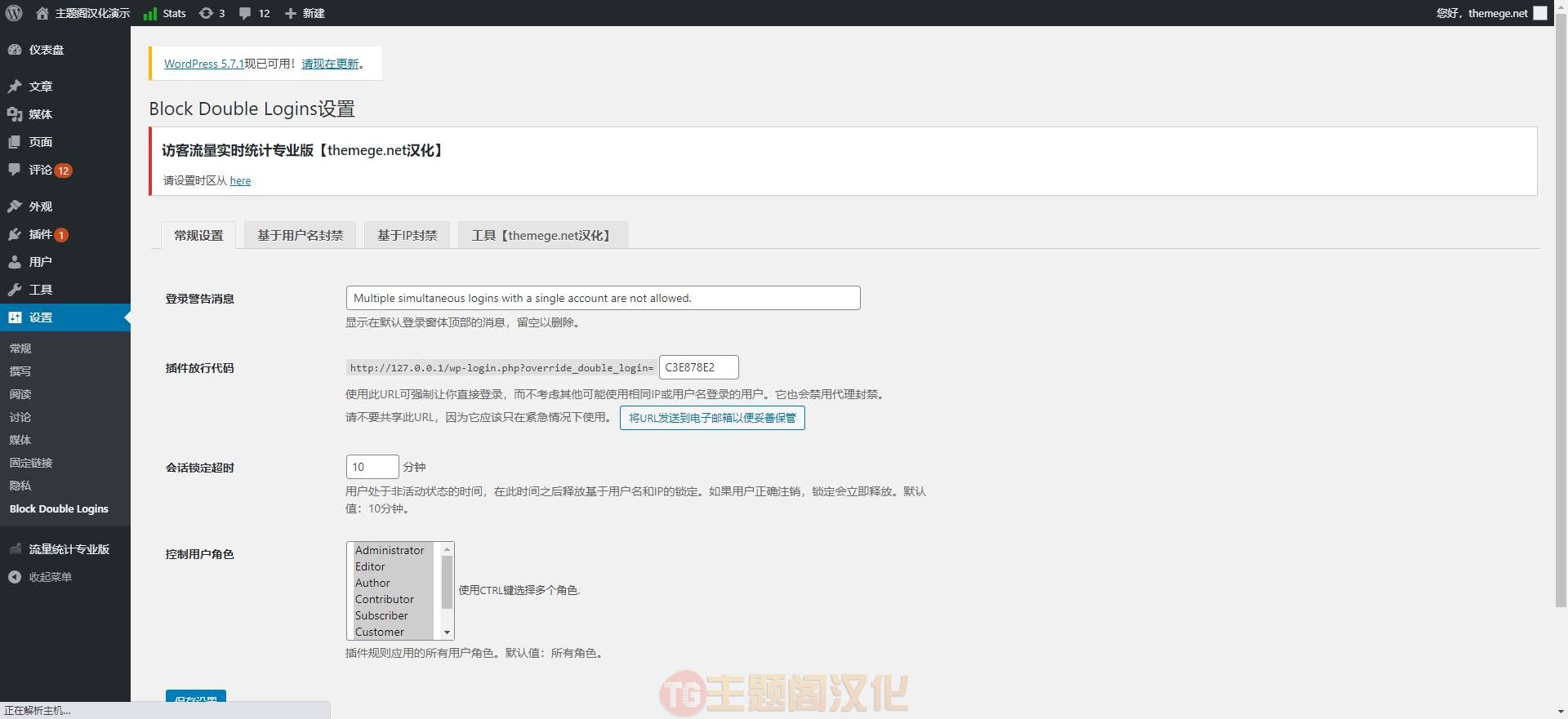1568x719 pixels.
Task: Open the 仪表盘 dashboard icon
Action: pyautogui.click(x=15, y=50)
